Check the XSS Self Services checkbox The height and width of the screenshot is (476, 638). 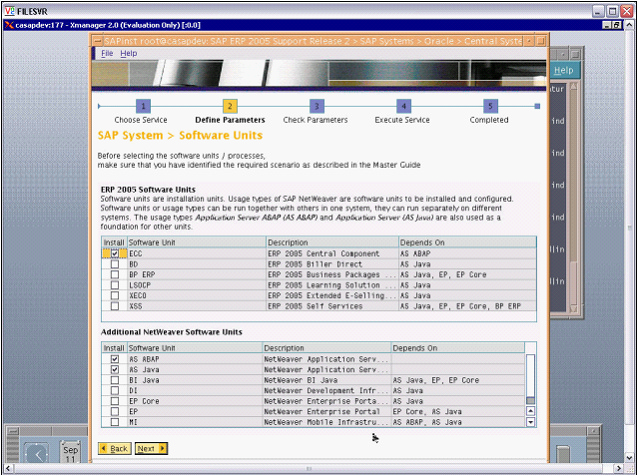[x=114, y=304]
